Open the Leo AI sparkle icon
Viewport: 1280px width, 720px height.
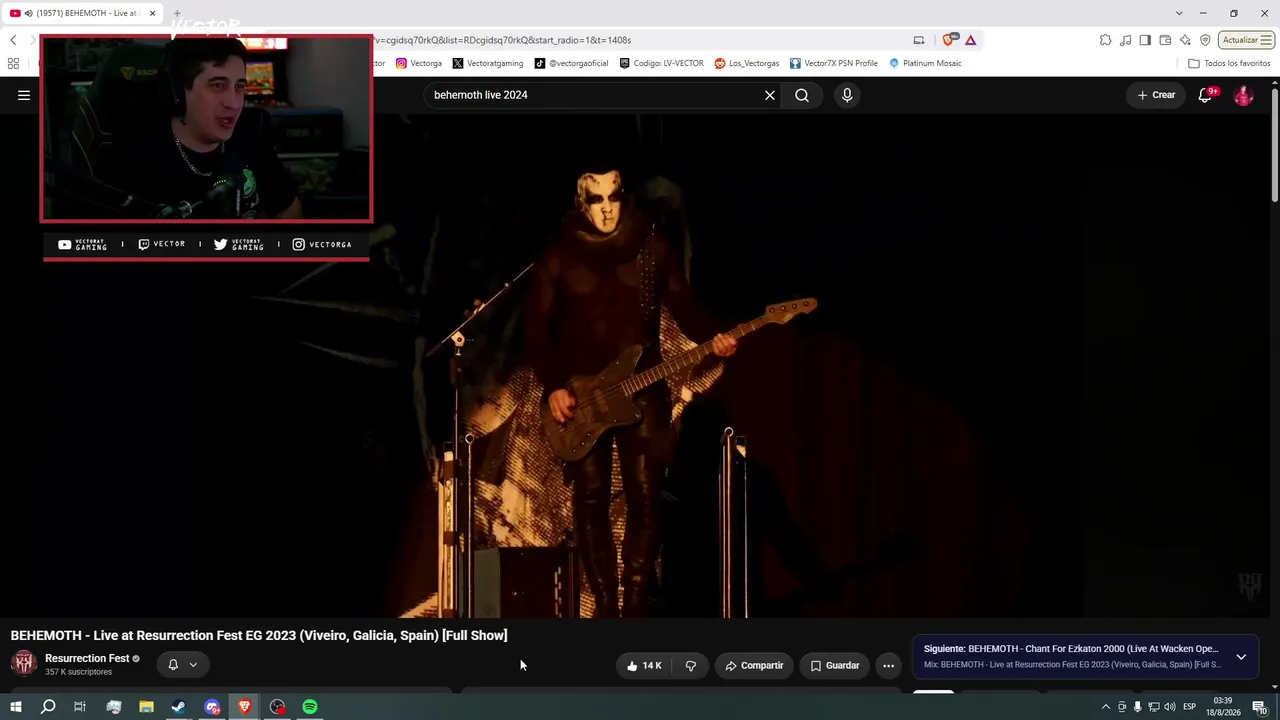click(x=1185, y=40)
